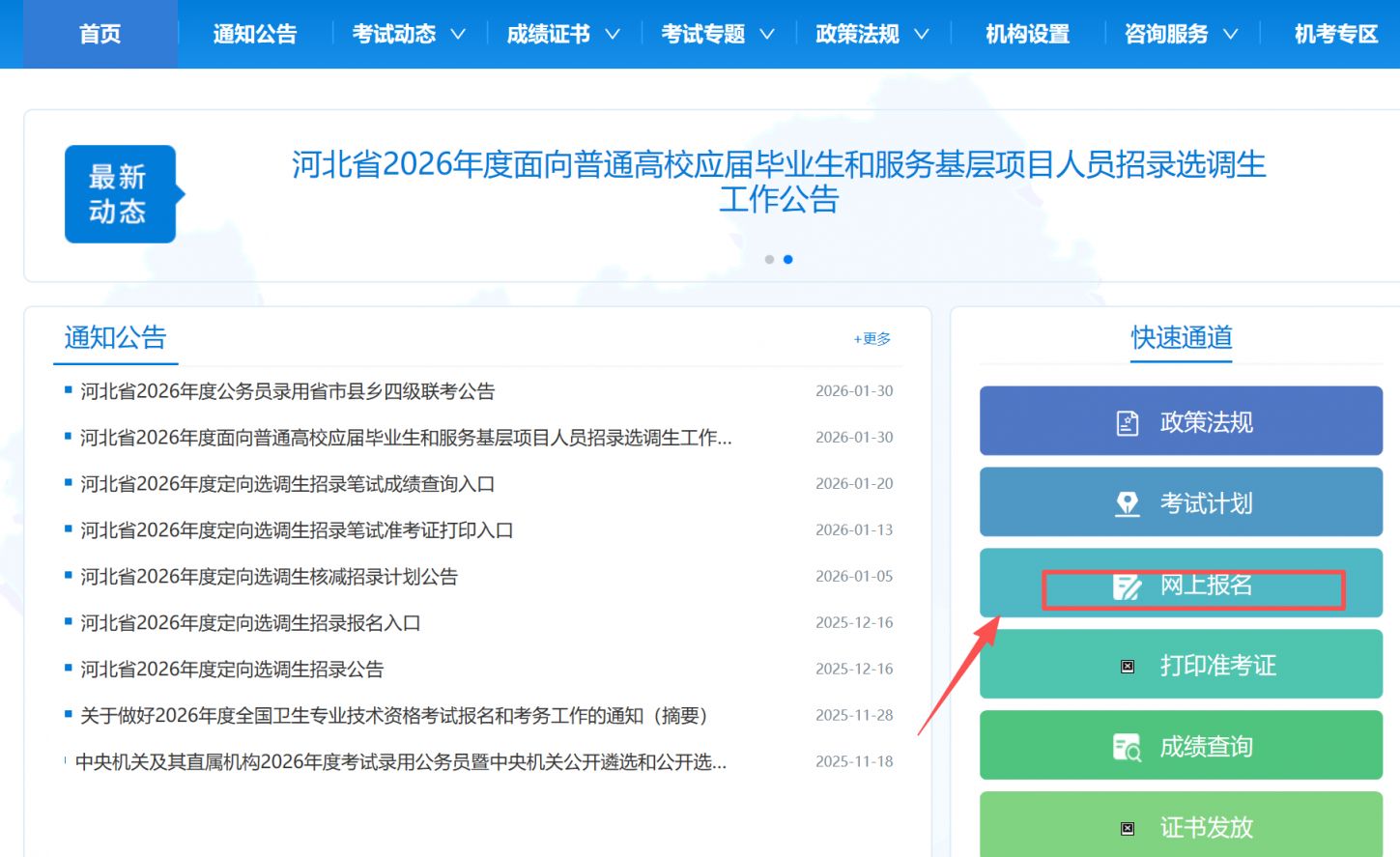The image size is (1400, 857).
Task: Open the banner headline about 招录选调生工作公告
Action: point(779,182)
